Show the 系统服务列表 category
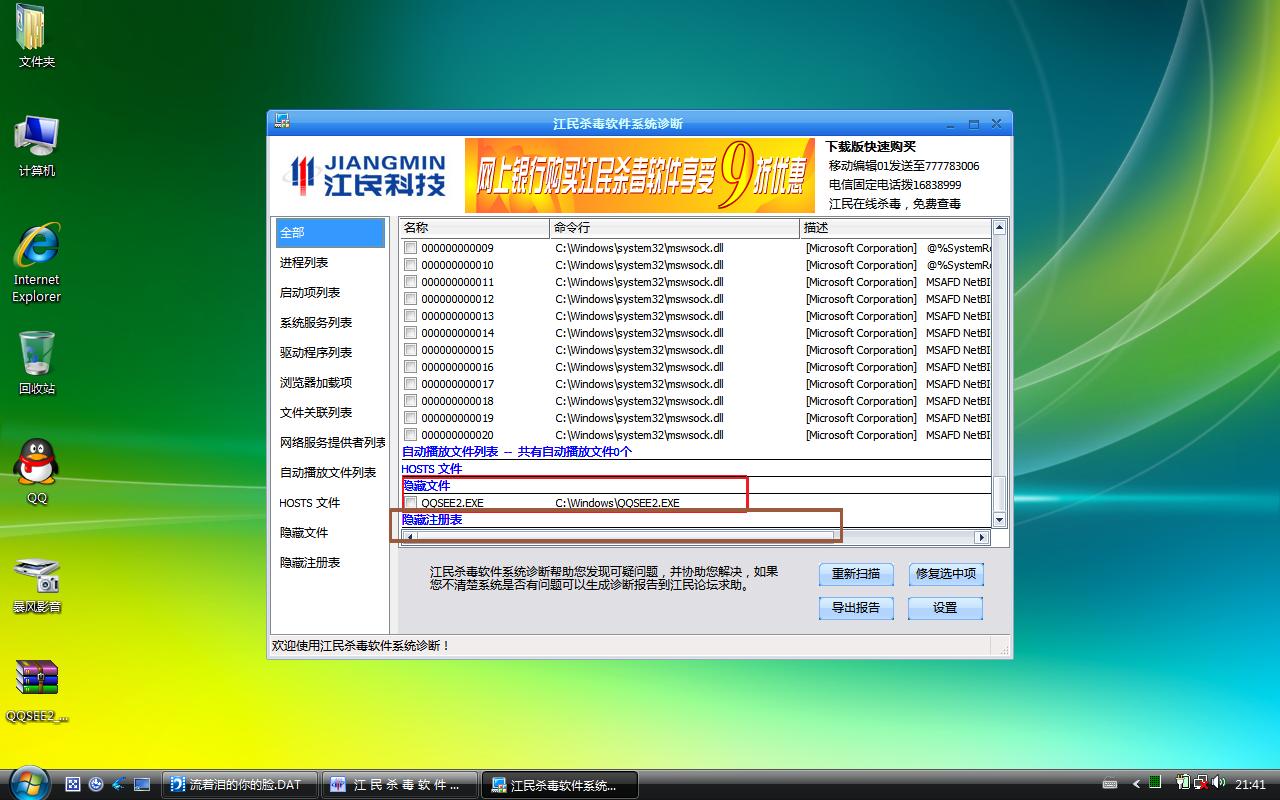Image resolution: width=1280 pixels, height=800 pixels. point(330,322)
